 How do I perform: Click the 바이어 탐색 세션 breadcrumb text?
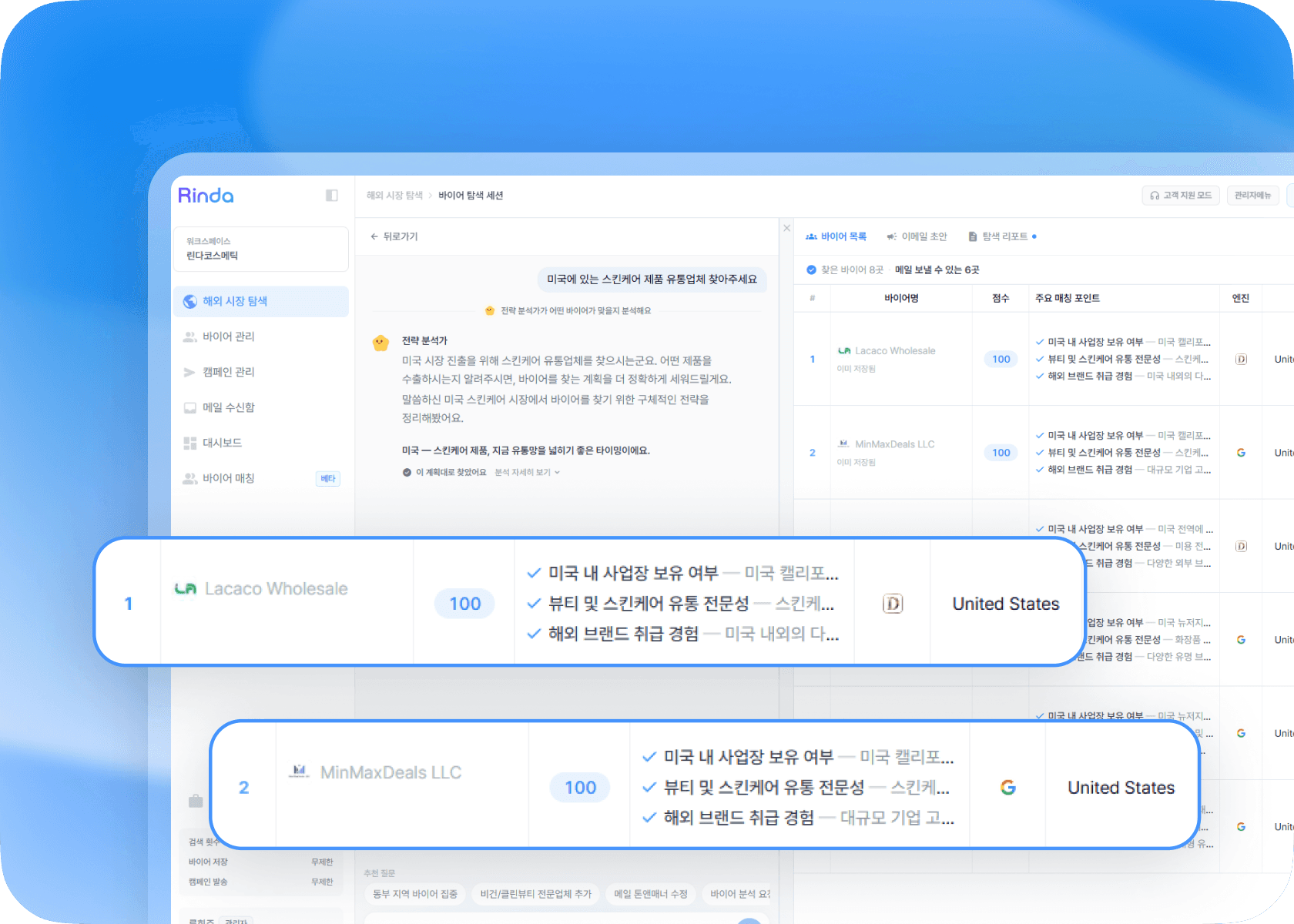coord(471,196)
